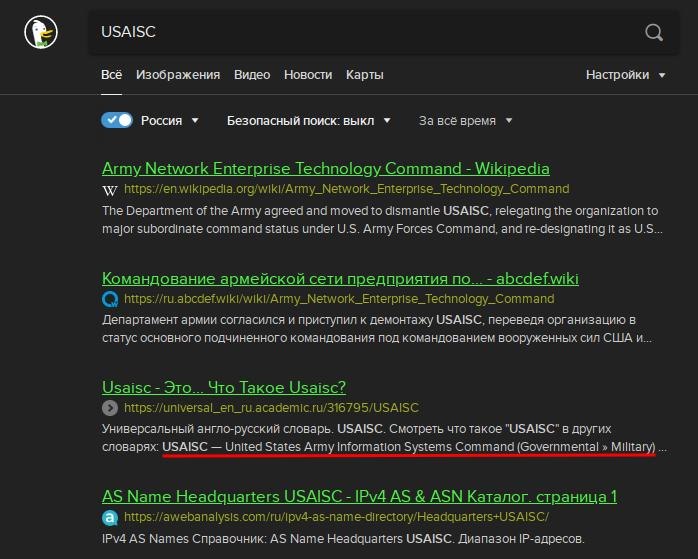Screen dimensions: 698x559
Task: Click the ru.abcdef.wiki URL
Action: [x=339, y=299]
